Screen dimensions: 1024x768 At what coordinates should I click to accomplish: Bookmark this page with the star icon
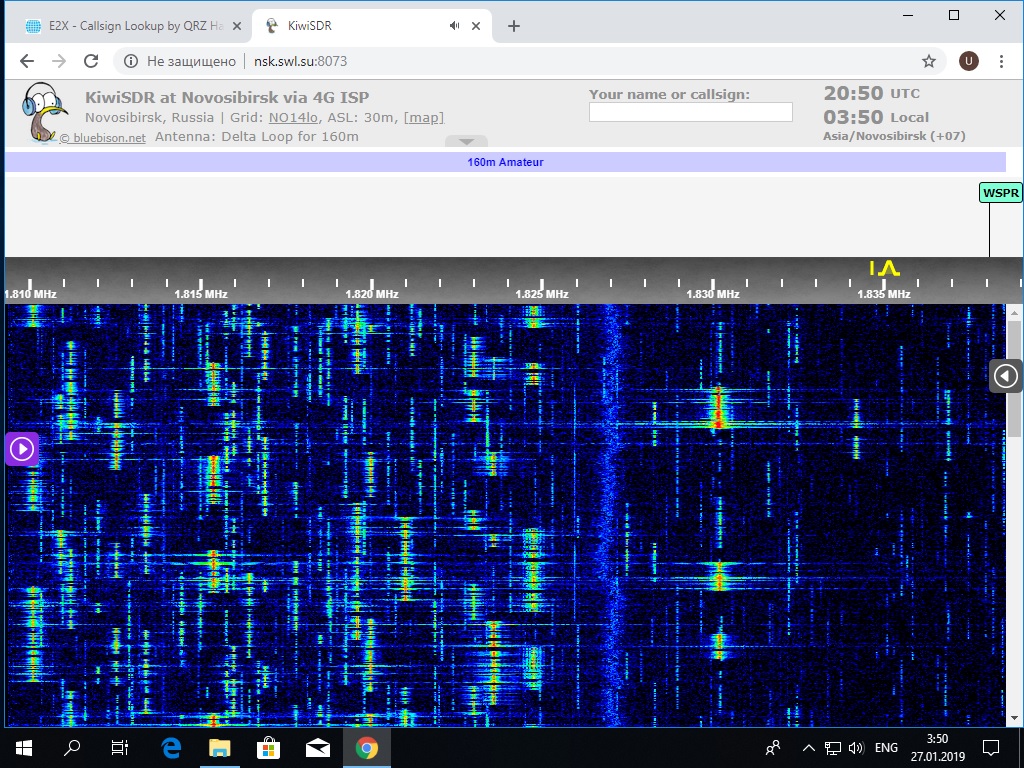pyautogui.click(x=928, y=61)
